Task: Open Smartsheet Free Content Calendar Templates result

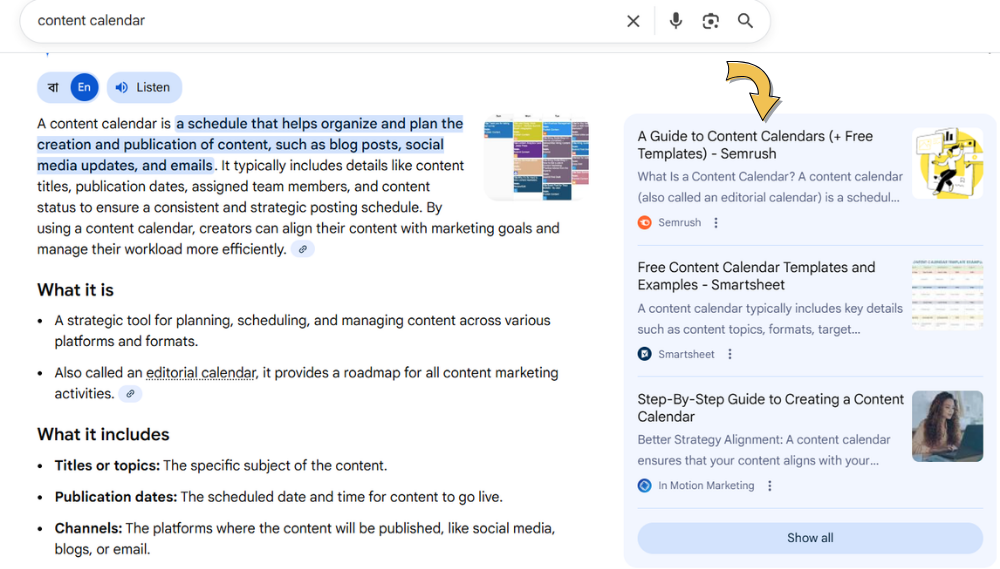Action: click(756, 276)
